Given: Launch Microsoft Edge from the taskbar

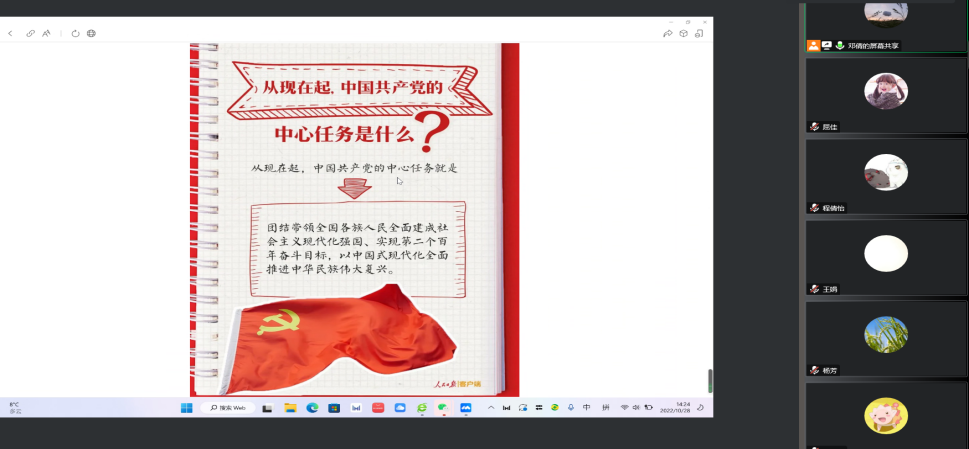Looking at the screenshot, I should click(312, 408).
